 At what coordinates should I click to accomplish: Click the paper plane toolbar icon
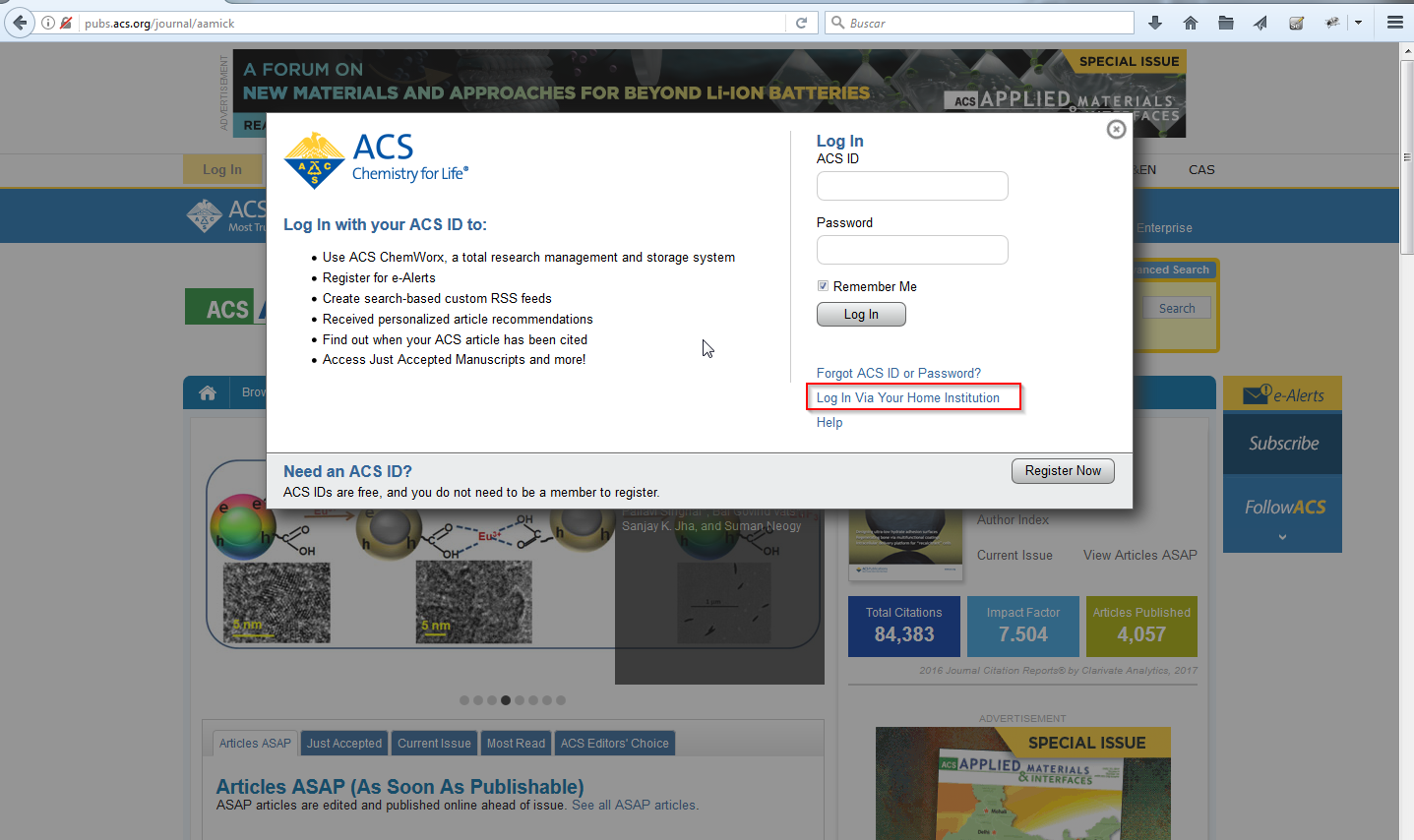coord(1260,23)
